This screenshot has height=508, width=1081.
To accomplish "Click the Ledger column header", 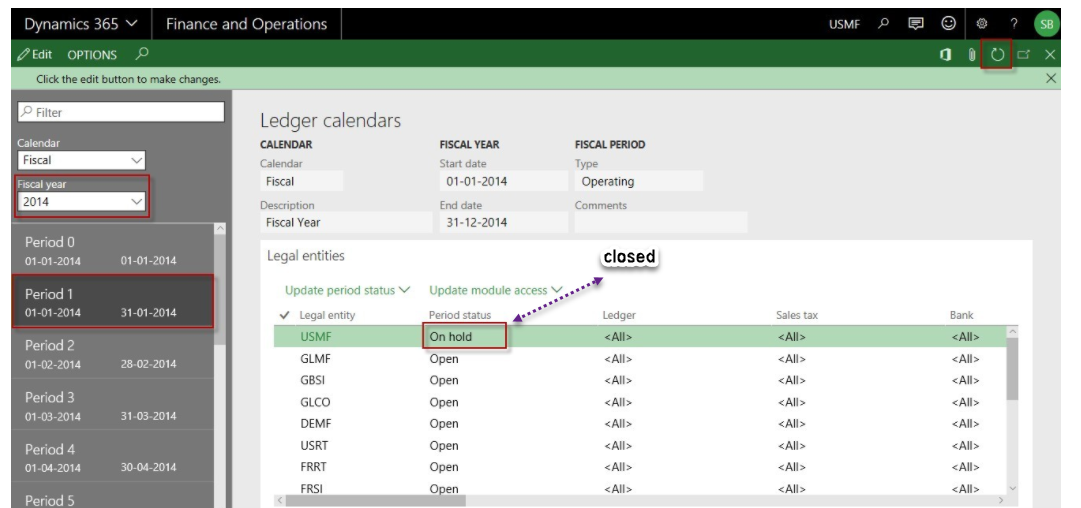I will pyautogui.click(x=619, y=315).
